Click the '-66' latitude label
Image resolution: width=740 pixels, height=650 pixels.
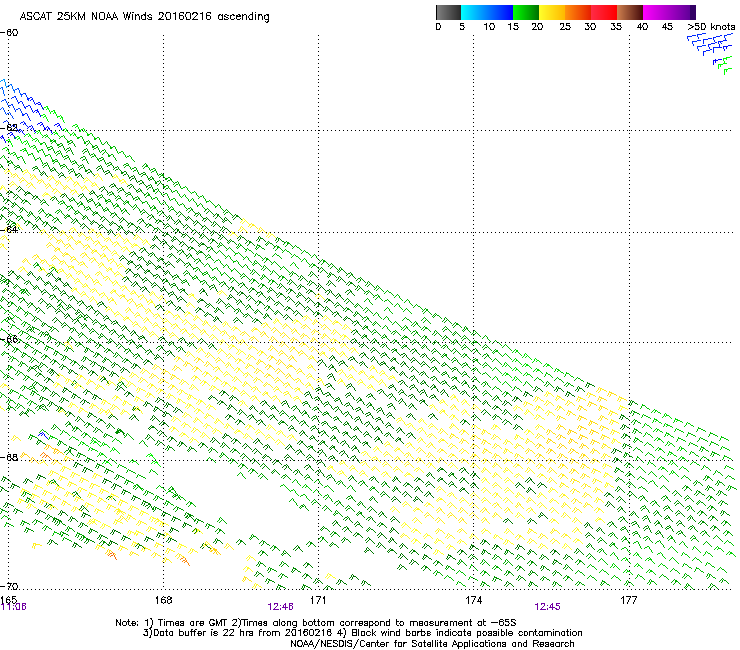point(9,339)
